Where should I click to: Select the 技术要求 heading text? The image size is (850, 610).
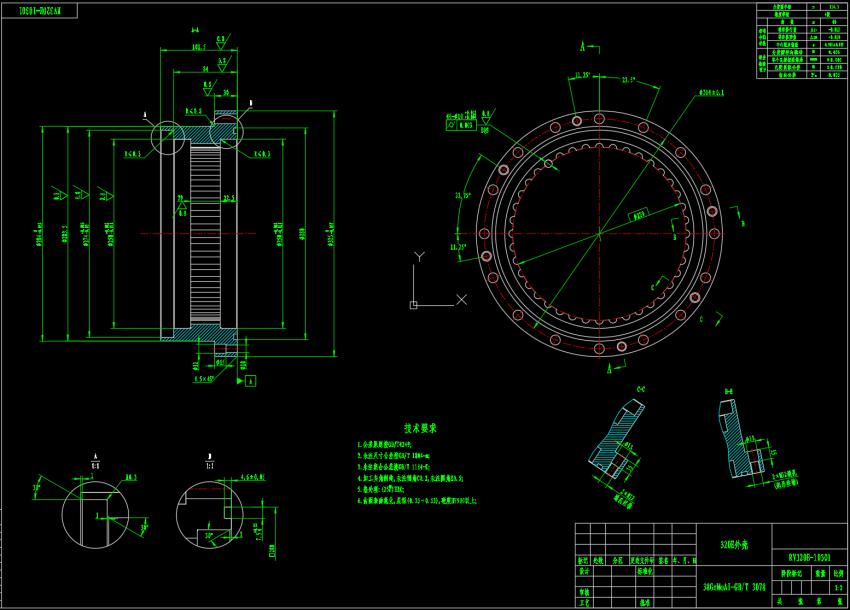pos(420,428)
